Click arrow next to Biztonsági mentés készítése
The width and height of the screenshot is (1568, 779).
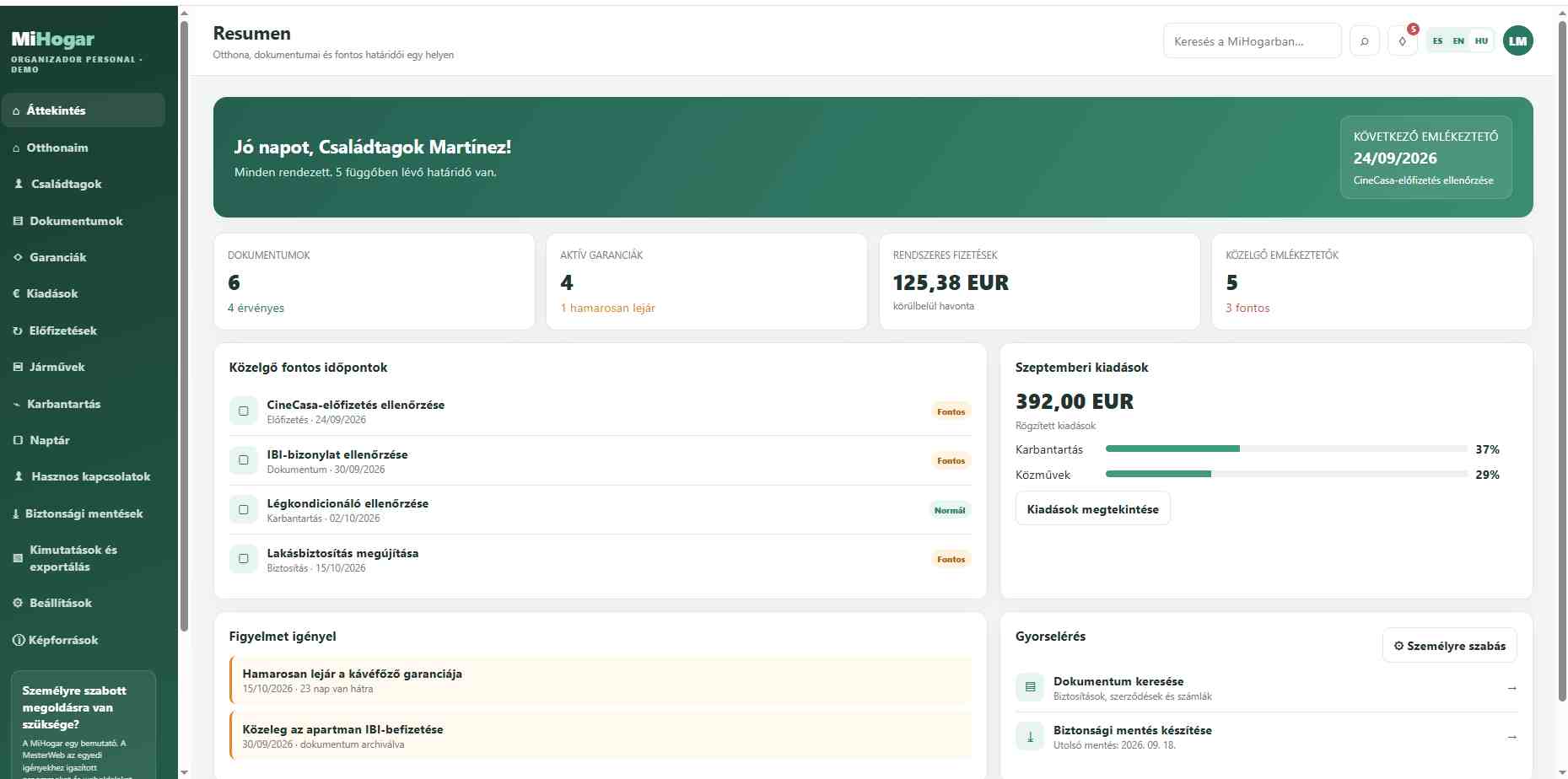(1511, 737)
